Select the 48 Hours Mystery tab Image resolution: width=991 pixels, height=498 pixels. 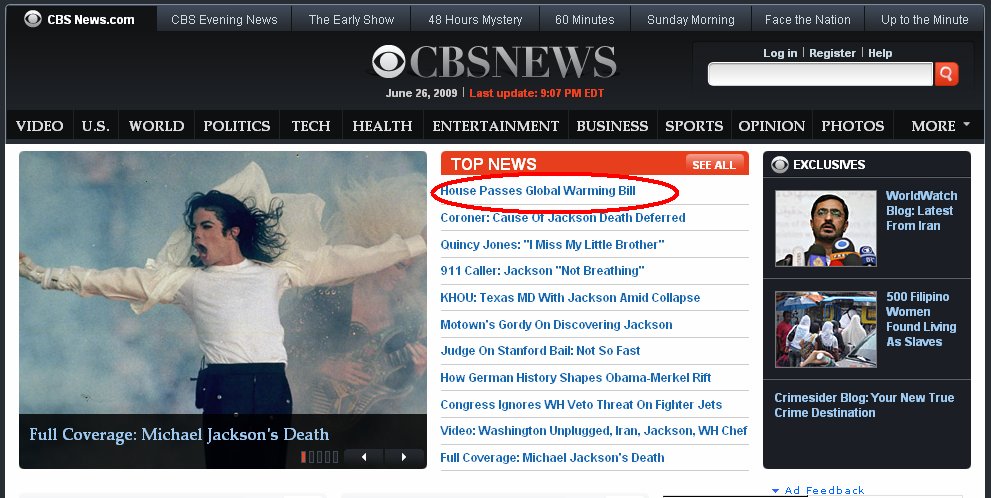[475, 20]
